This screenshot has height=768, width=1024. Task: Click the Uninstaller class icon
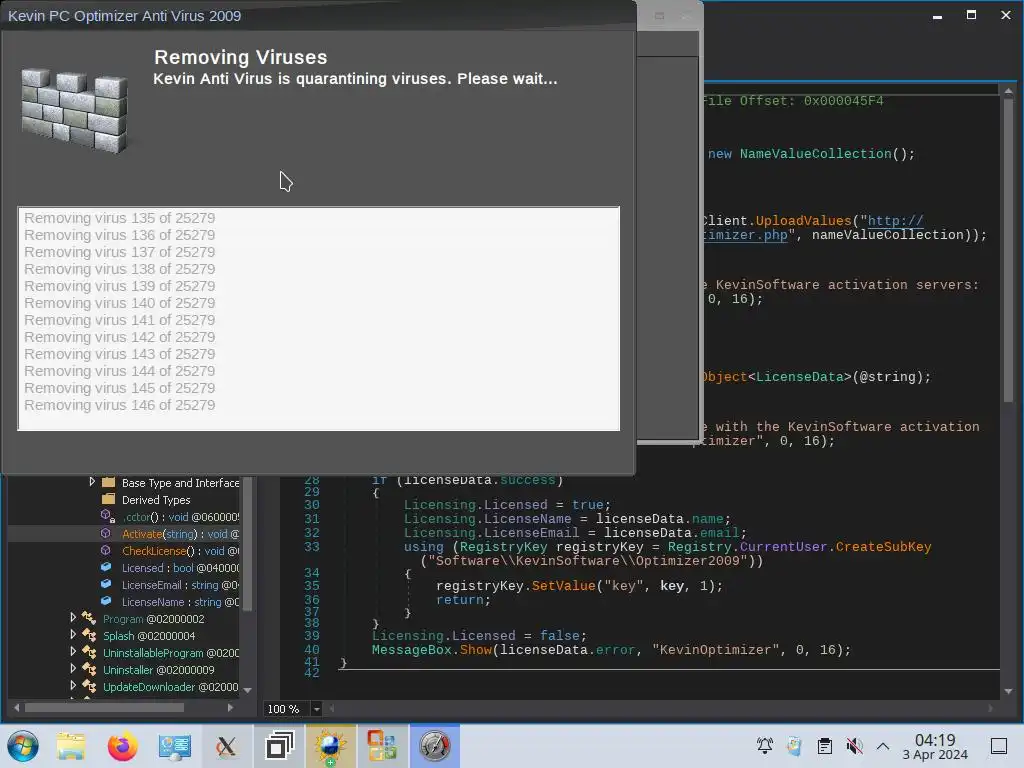(x=89, y=669)
